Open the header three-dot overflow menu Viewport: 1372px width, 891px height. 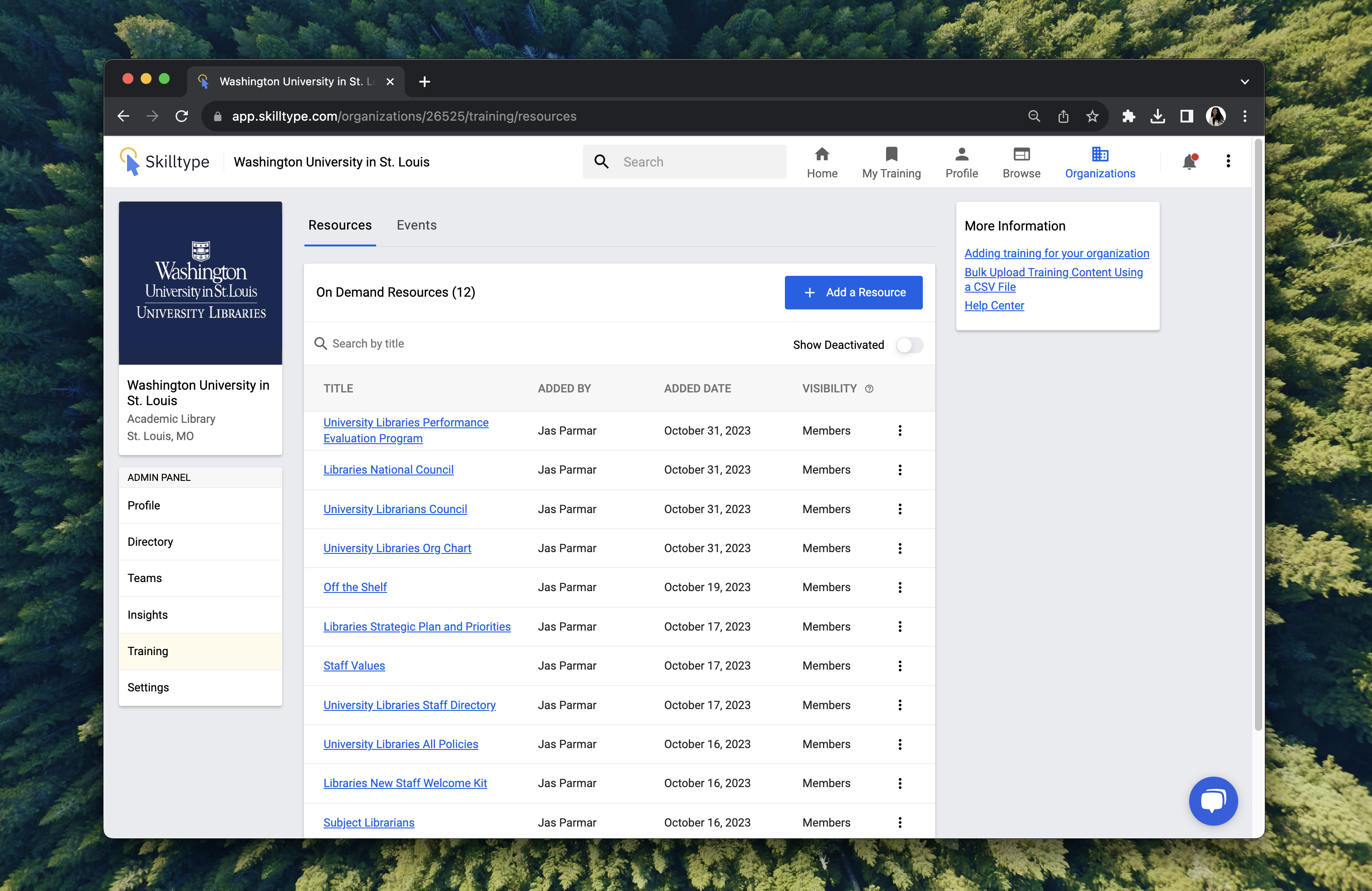[x=1228, y=162]
